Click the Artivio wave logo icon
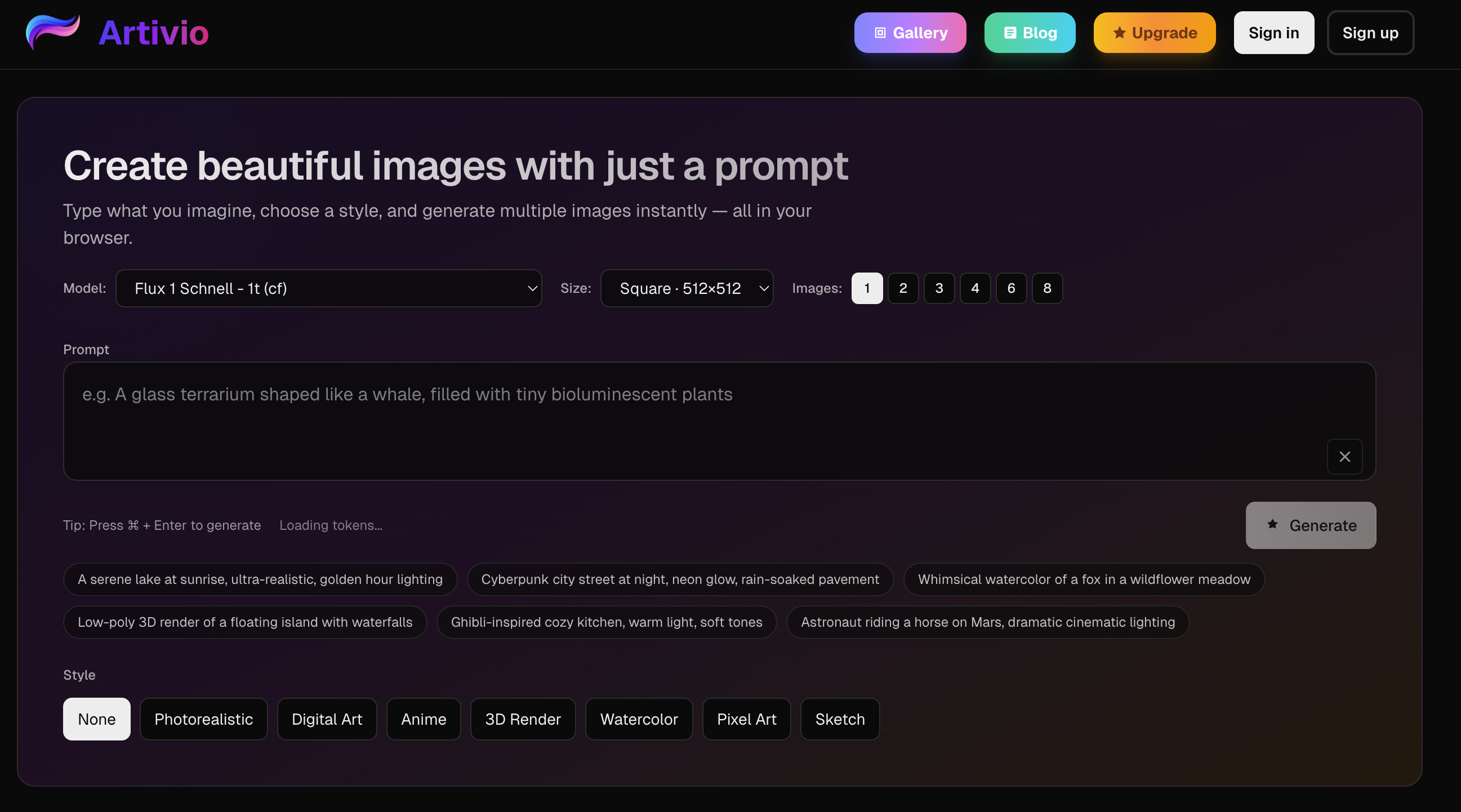 tap(53, 32)
